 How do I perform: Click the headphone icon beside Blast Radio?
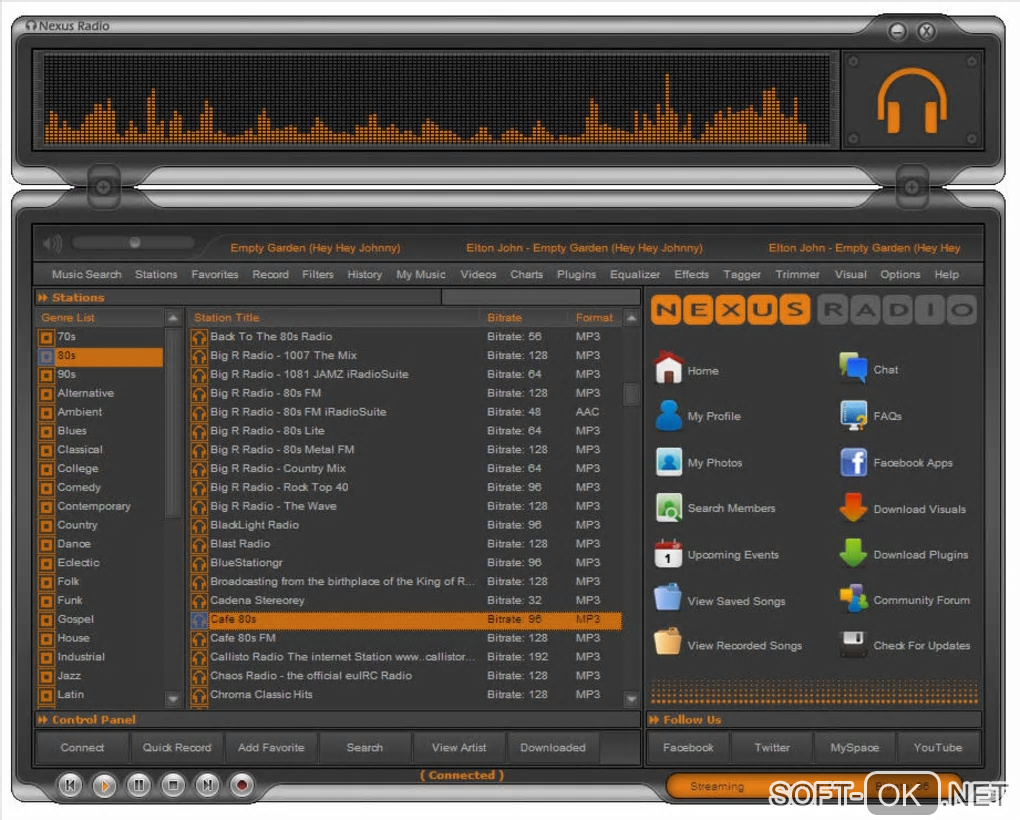click(x=199, y=544)
